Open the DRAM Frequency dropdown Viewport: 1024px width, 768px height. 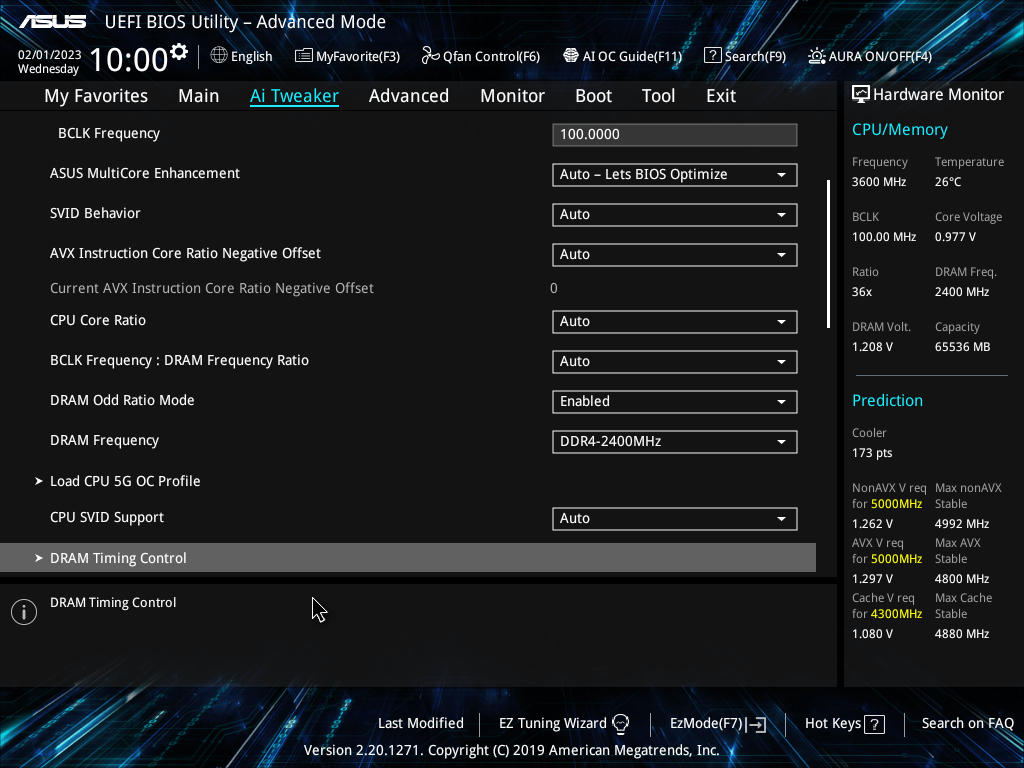click(675, 441)
